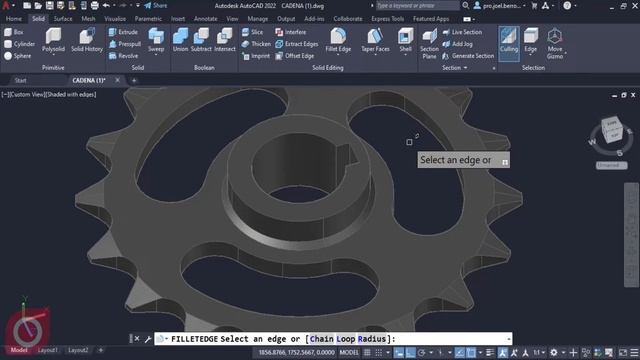
Task: Choose the Radius option in command line
Action: coord(372,339)
